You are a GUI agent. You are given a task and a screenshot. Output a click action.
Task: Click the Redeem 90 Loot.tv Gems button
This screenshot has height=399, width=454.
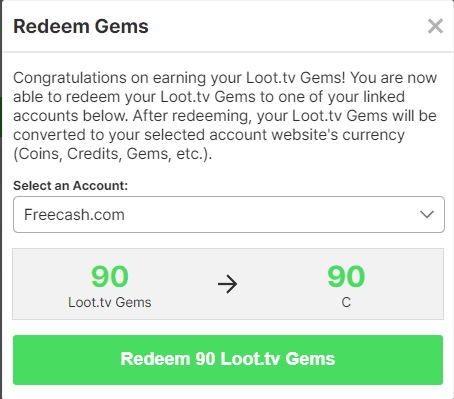[x=228, y=360]
